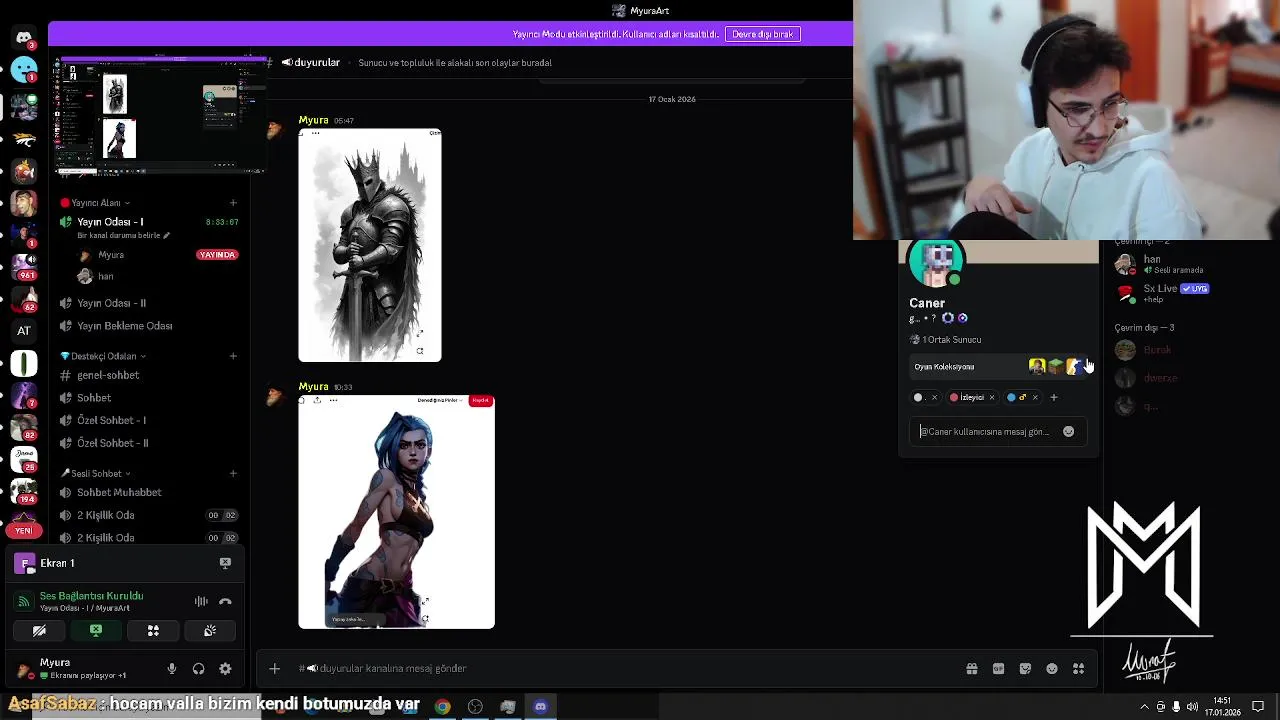Toggle camera off button in voice panel
This screenshot has width=1280, height=720.
click(39, 631)
